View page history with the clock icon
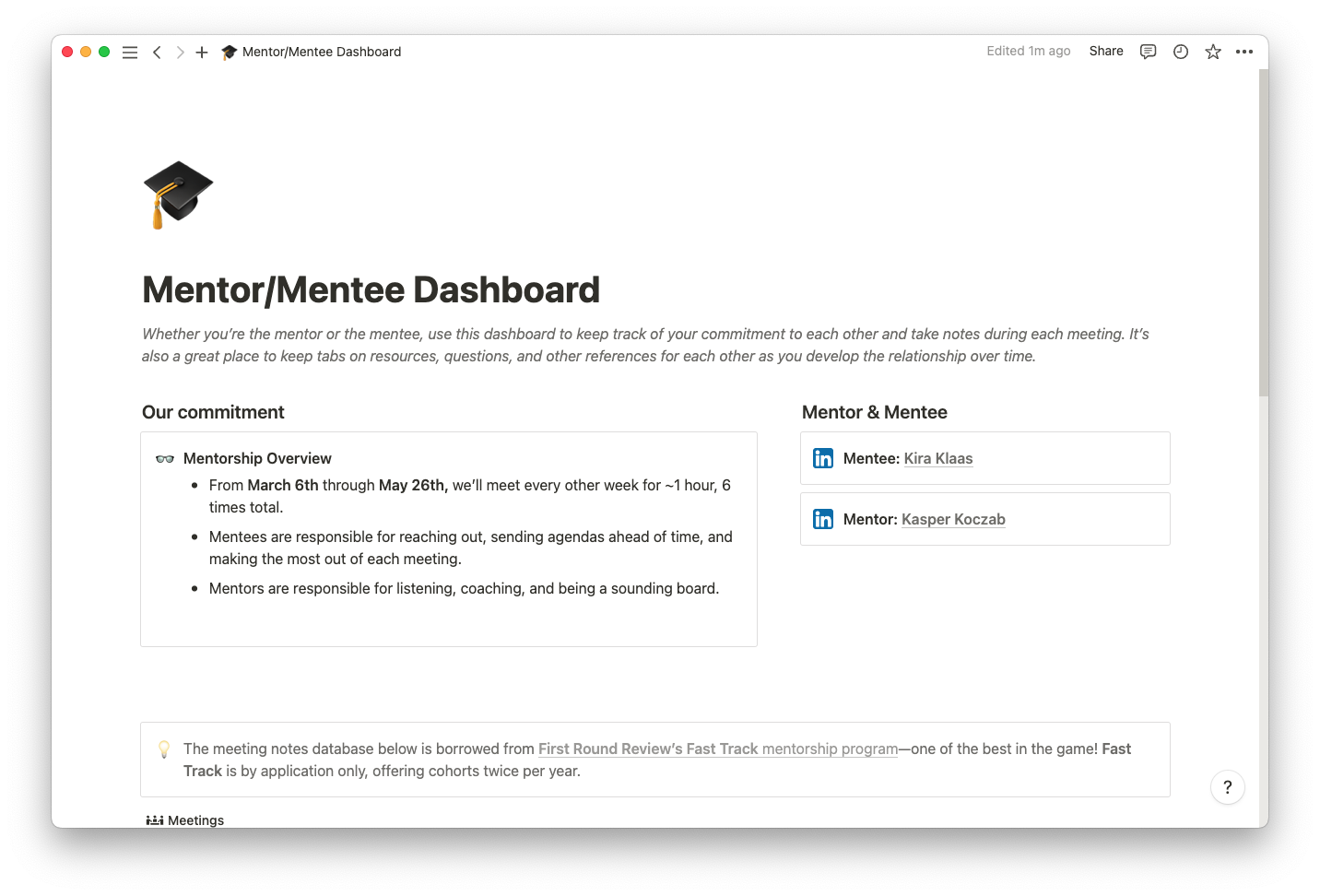1320x896 pixels. tap(1180, 53)
